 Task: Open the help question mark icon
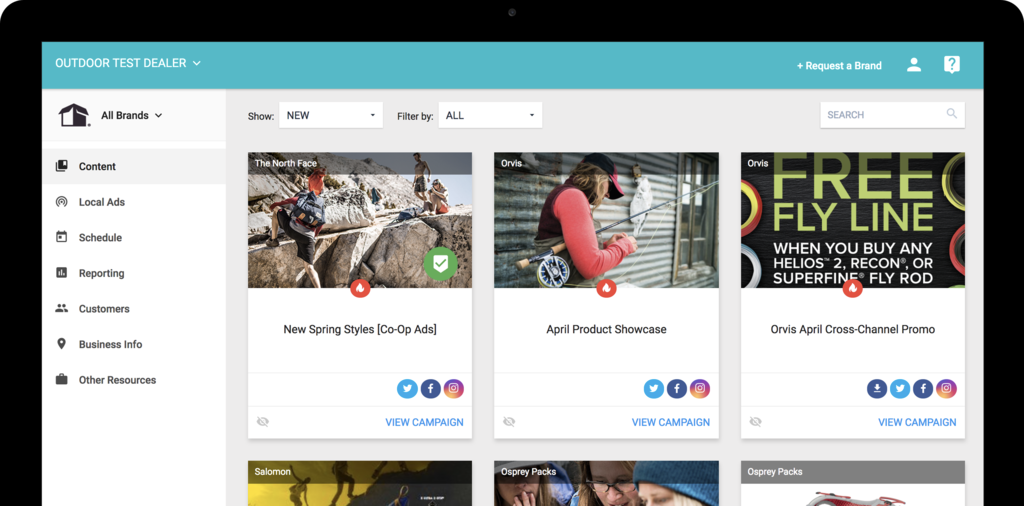[x=952, y=65]
